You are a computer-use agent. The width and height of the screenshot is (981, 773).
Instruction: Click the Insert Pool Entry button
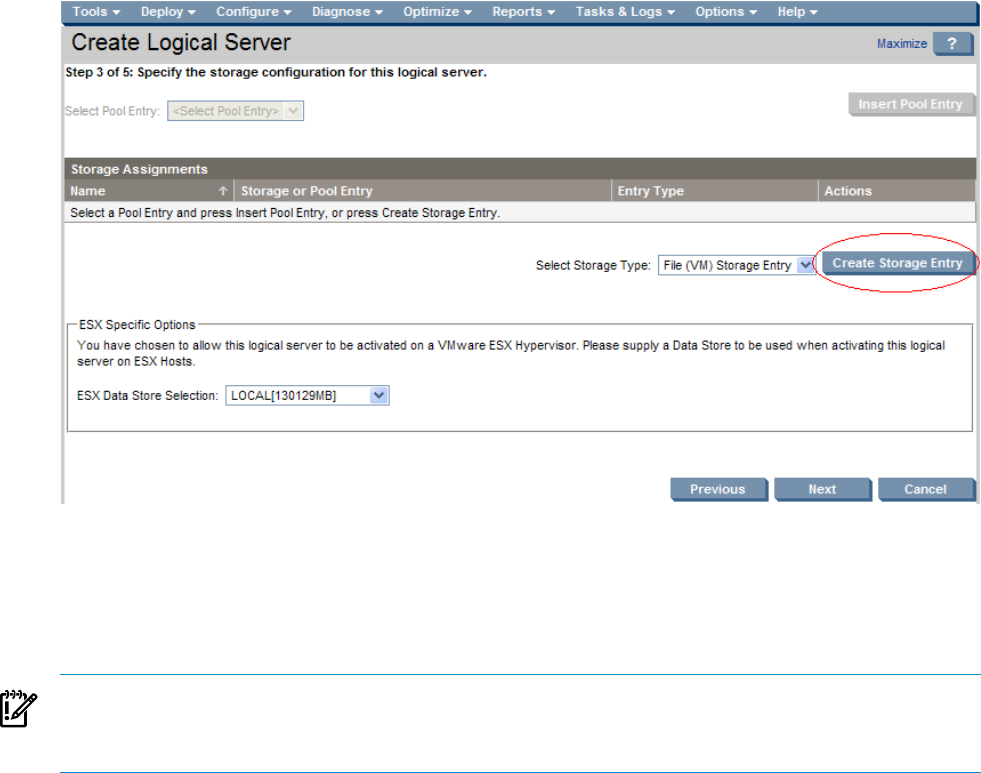pos(910,105)
